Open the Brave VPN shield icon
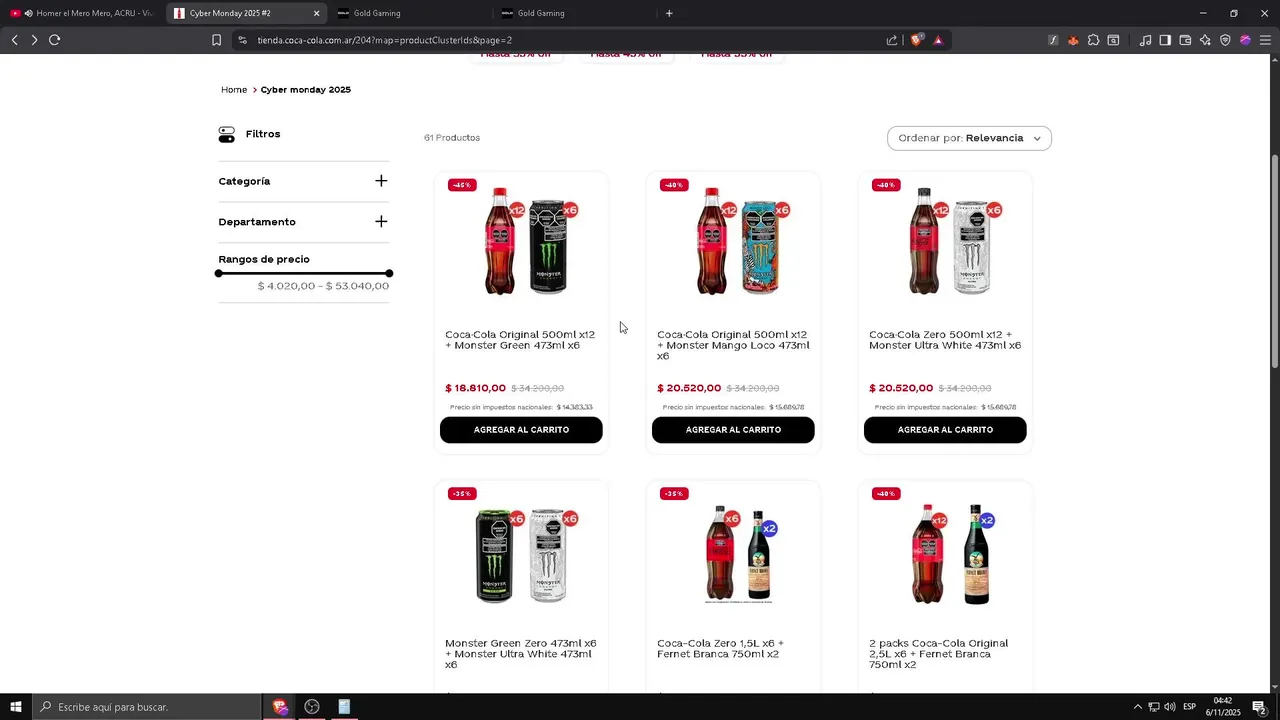 coord(1225,40)
